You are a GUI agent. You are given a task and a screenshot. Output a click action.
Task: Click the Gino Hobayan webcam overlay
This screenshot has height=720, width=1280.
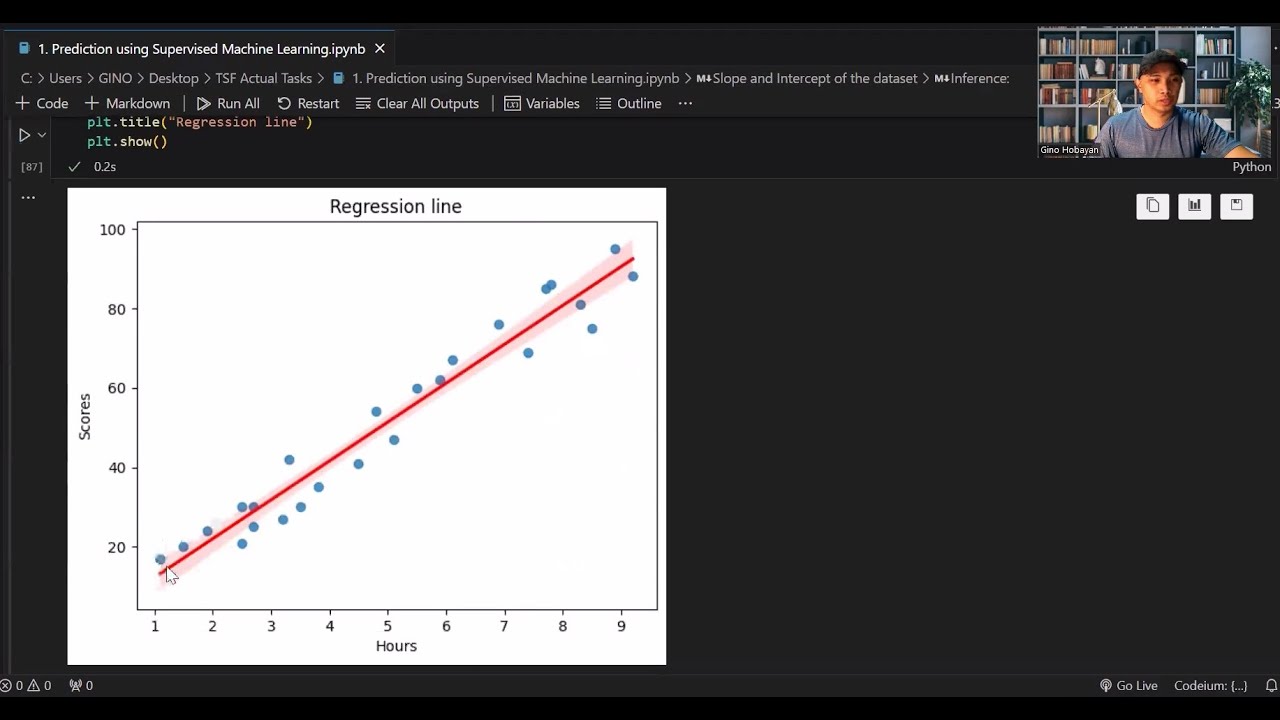(x=1153, y=92)
